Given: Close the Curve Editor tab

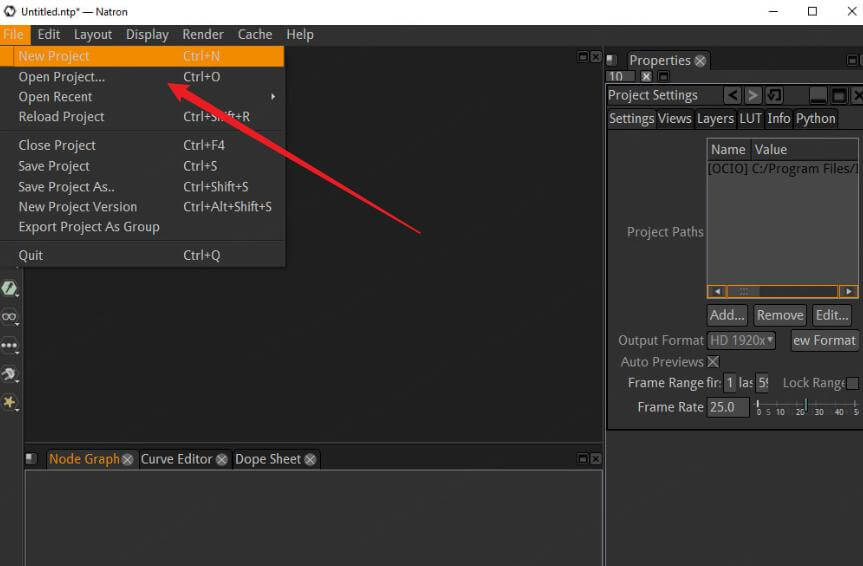Looking at the screenshot, I should point(222,459).
